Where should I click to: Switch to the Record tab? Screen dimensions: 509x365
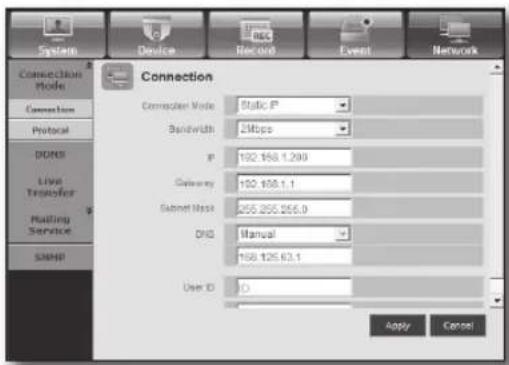[x=256, y=35]
